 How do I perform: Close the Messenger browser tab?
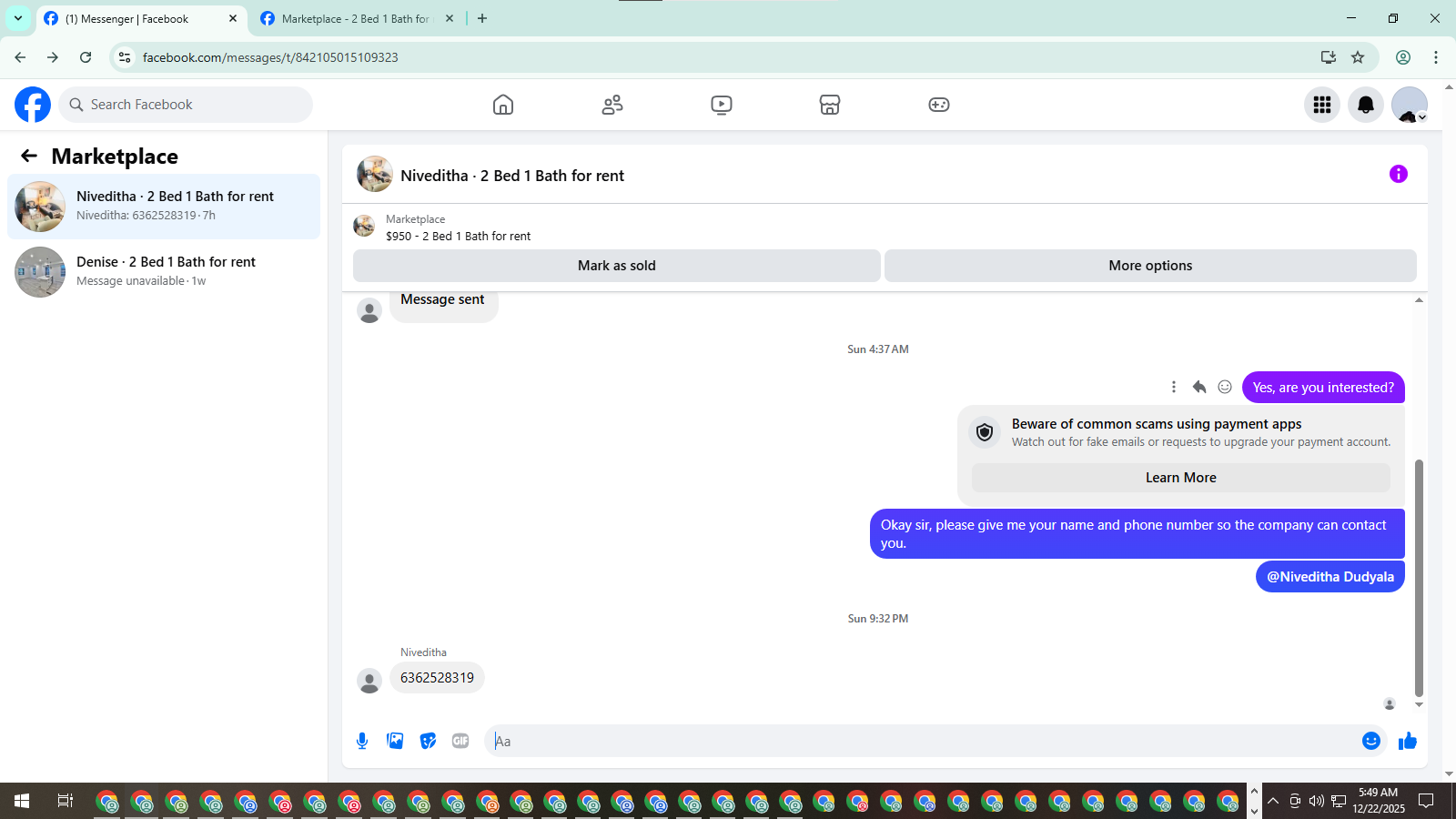(x=233, y=18)
